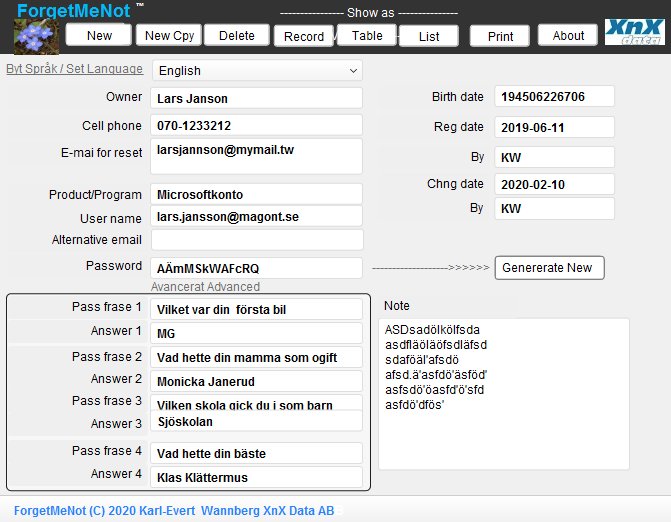Edit Pass frase 1 field
671x522 pixels.
[x=256, y=309]
